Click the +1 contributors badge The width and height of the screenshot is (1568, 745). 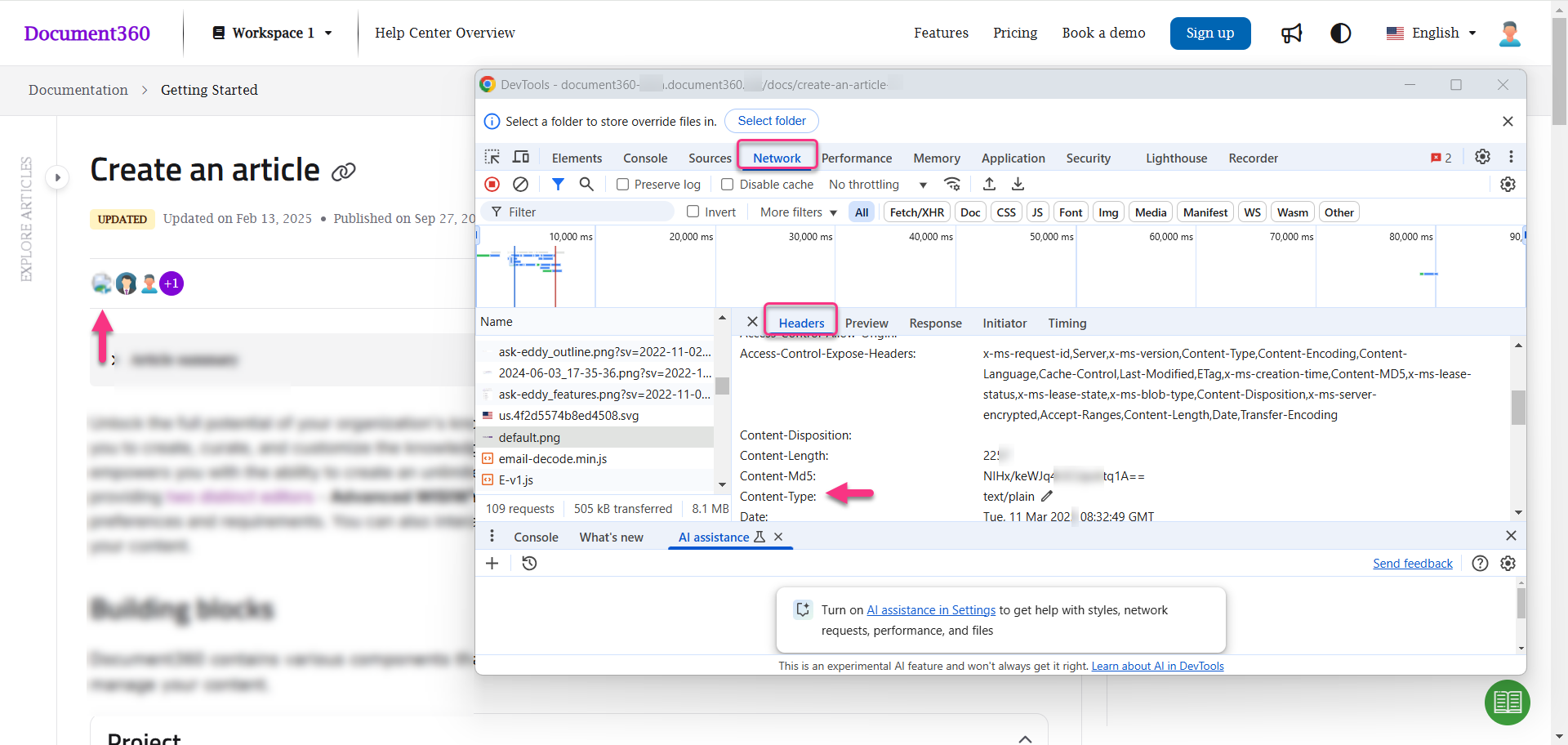[171, 283]
